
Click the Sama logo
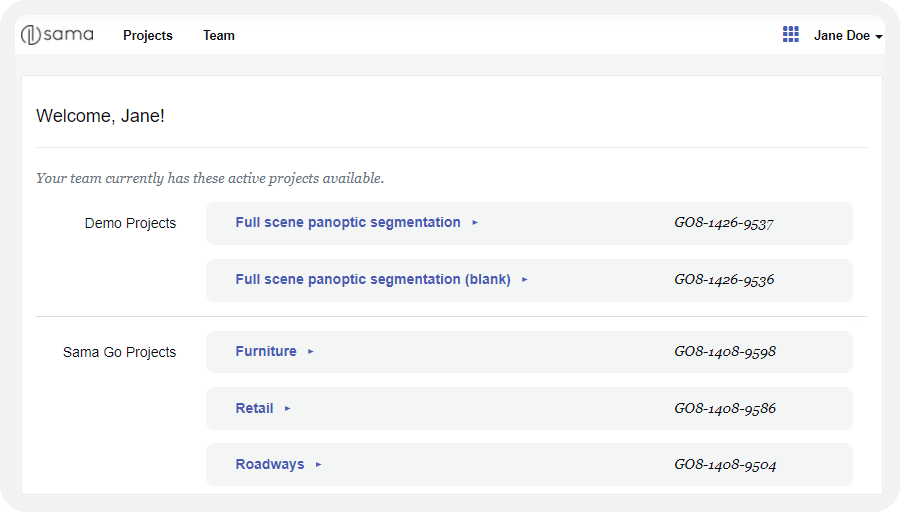pos(57,35)
